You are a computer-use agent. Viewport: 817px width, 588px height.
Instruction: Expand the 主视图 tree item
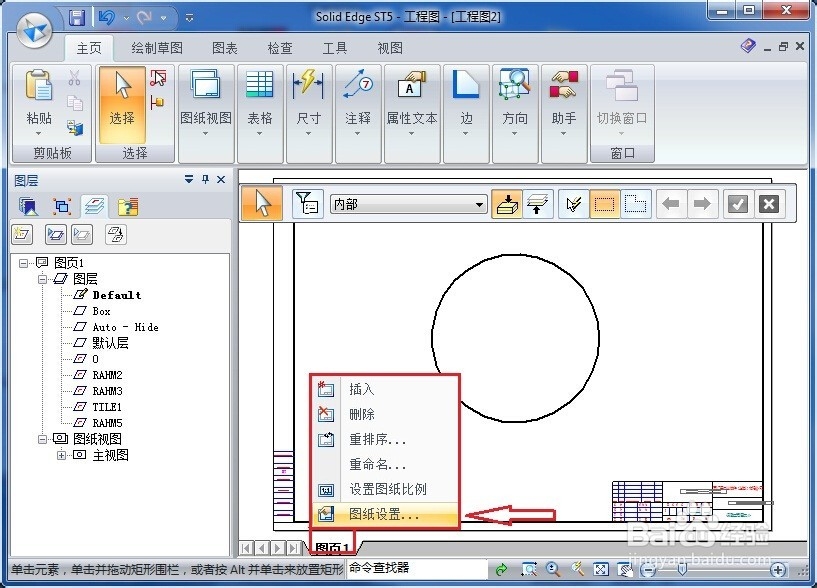point(63,455)
